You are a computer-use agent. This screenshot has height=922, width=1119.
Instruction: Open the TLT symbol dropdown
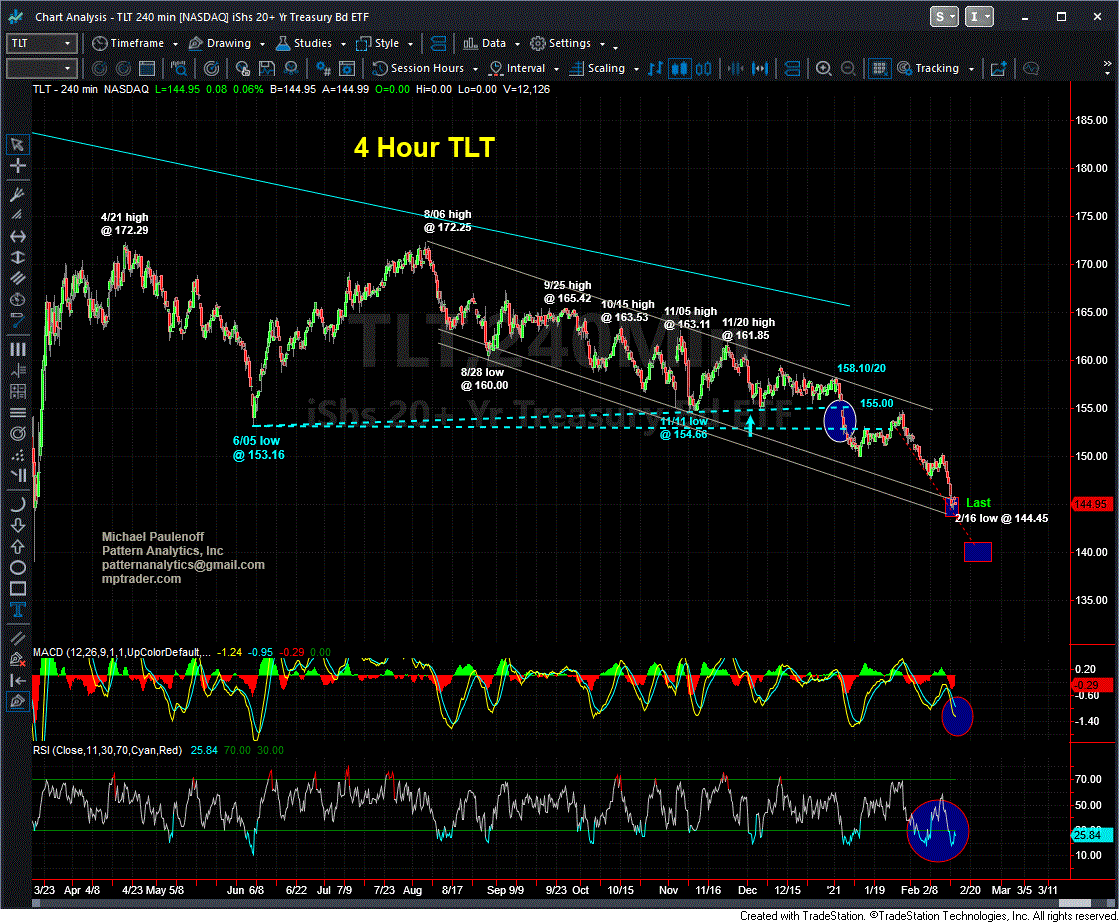point(41,44)
